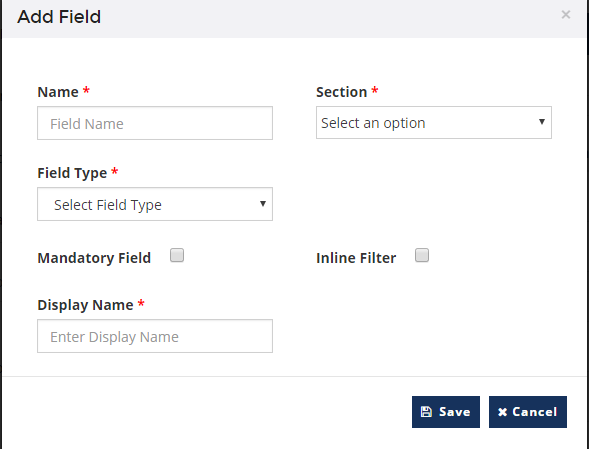
Task: Focus the Field Name input box
Action: click(155, 123)
